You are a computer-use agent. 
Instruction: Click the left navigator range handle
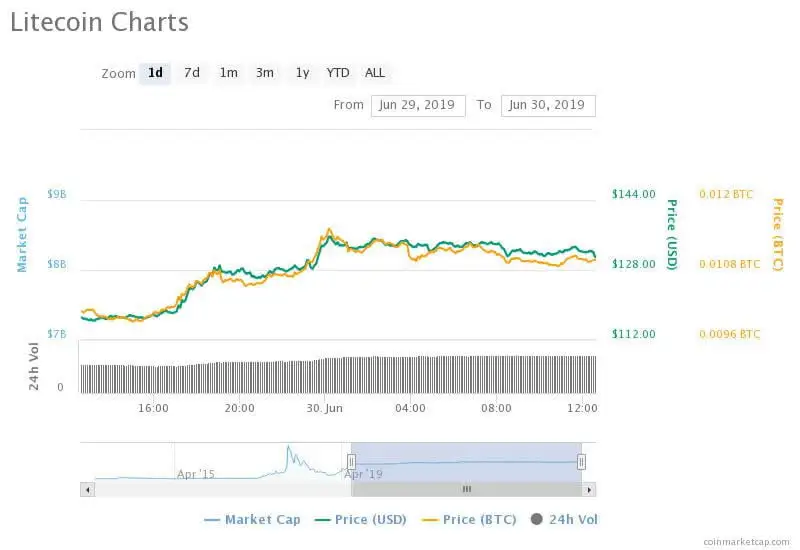click(351, 461)
